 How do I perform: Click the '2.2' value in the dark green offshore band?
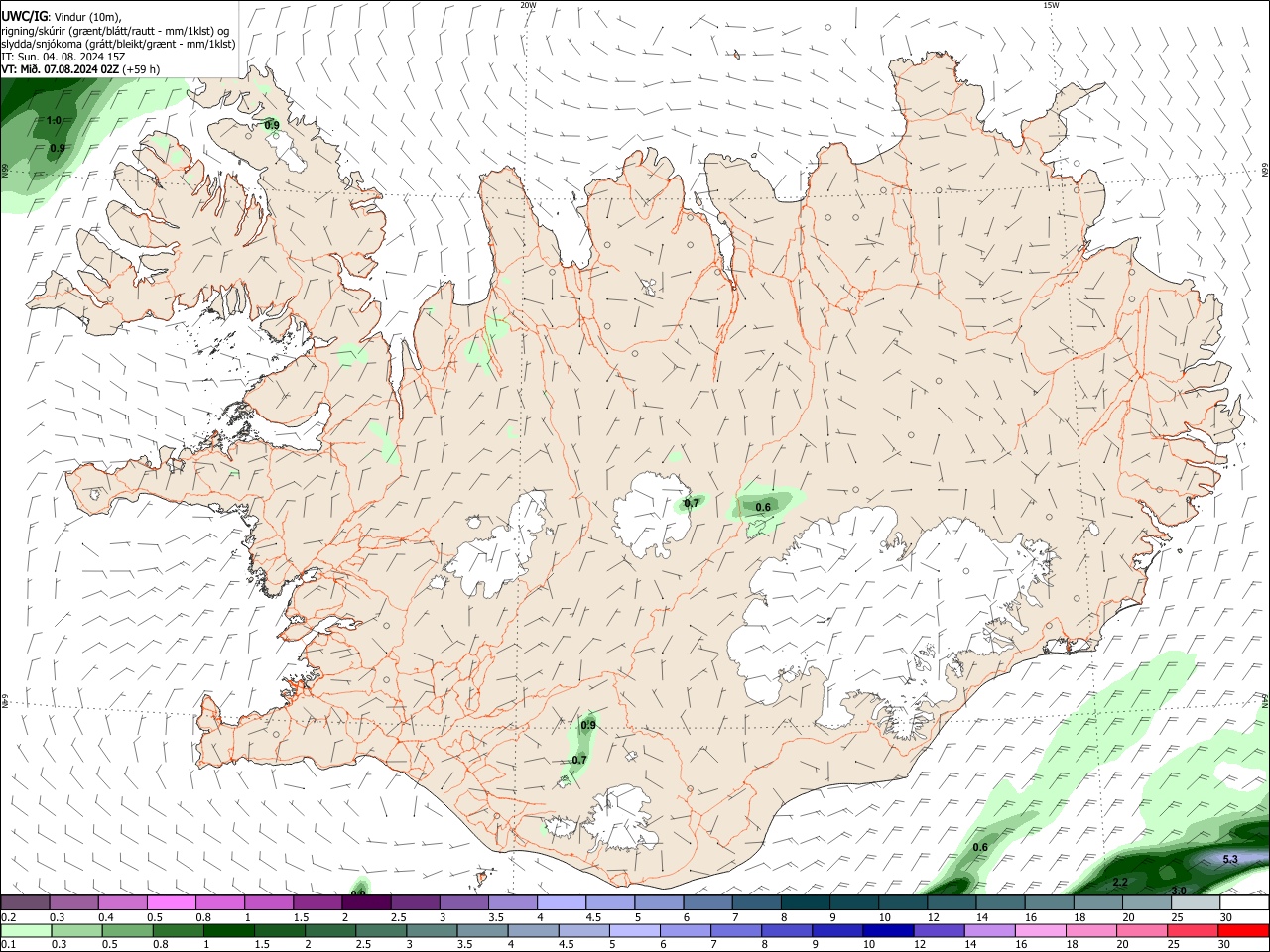[x=1120, y=882]
